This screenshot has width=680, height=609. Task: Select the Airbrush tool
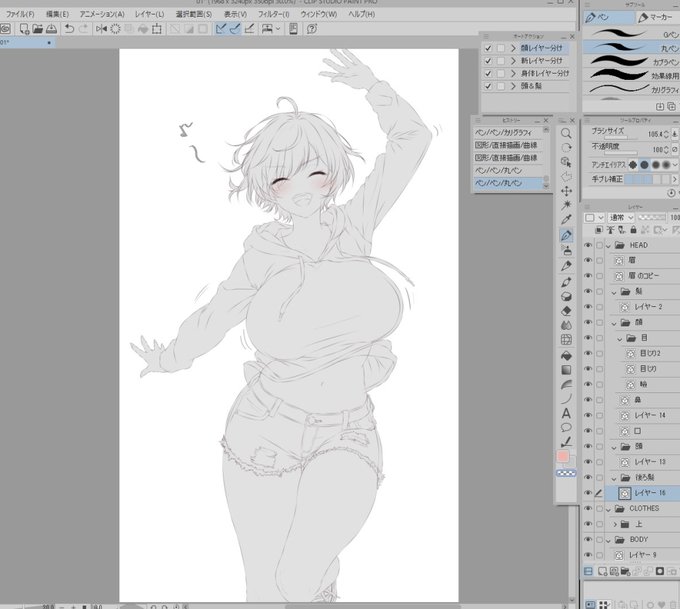tap(566, 250)
